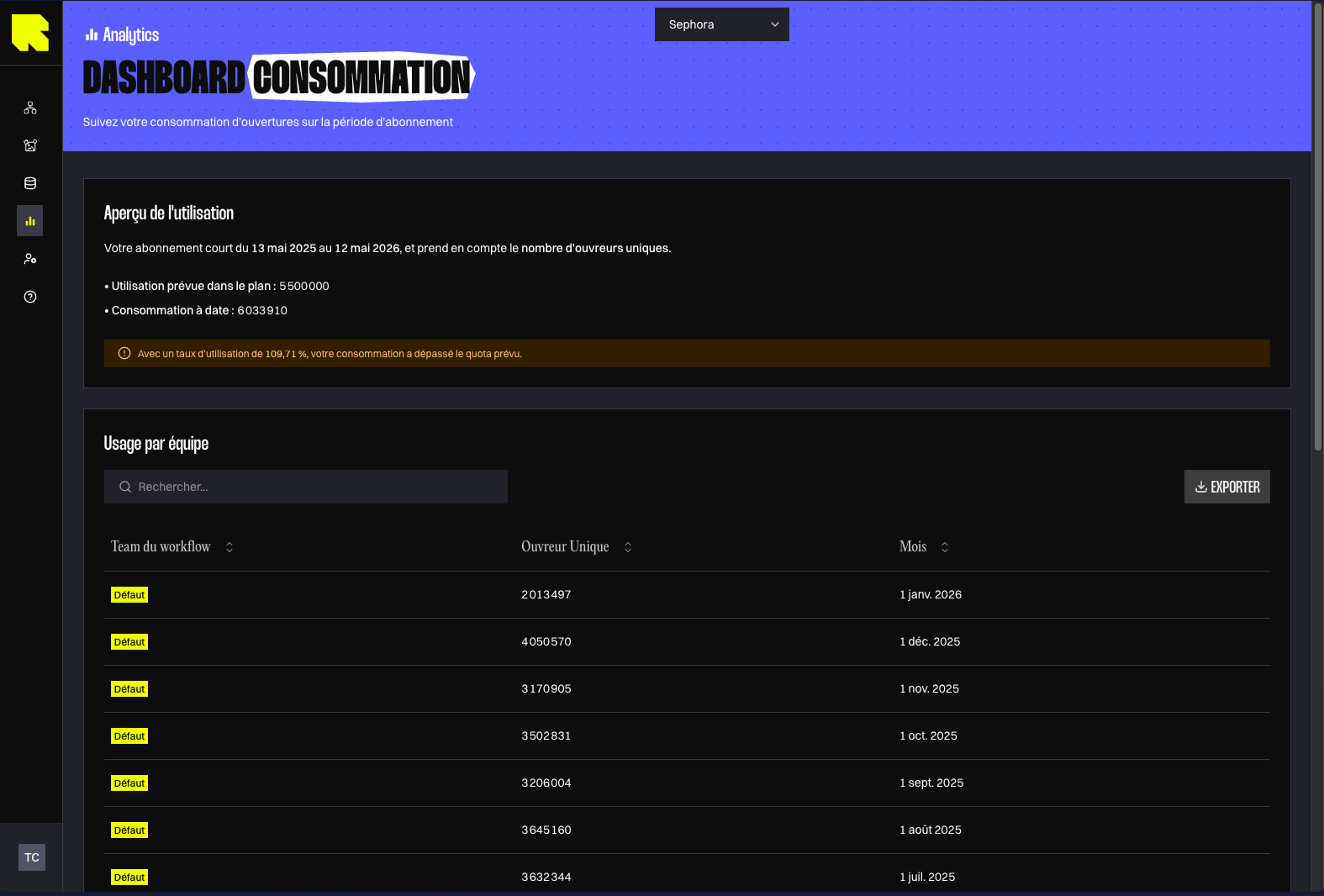Click the Défaut tag in nov. 2025 row
Viewport: 1324px width, 896px height.
pyautogui.click(x=129, y=689)
